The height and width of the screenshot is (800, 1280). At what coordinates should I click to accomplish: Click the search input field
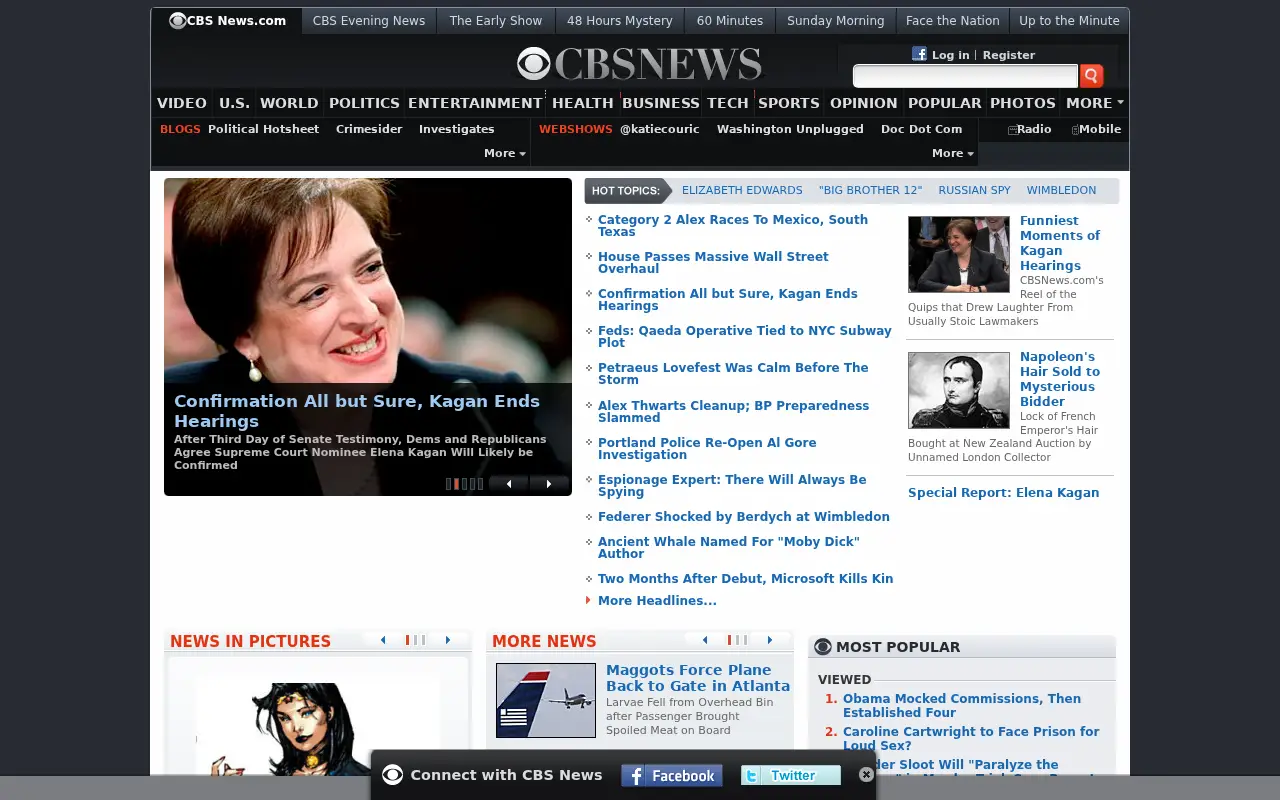click(965, 76)
